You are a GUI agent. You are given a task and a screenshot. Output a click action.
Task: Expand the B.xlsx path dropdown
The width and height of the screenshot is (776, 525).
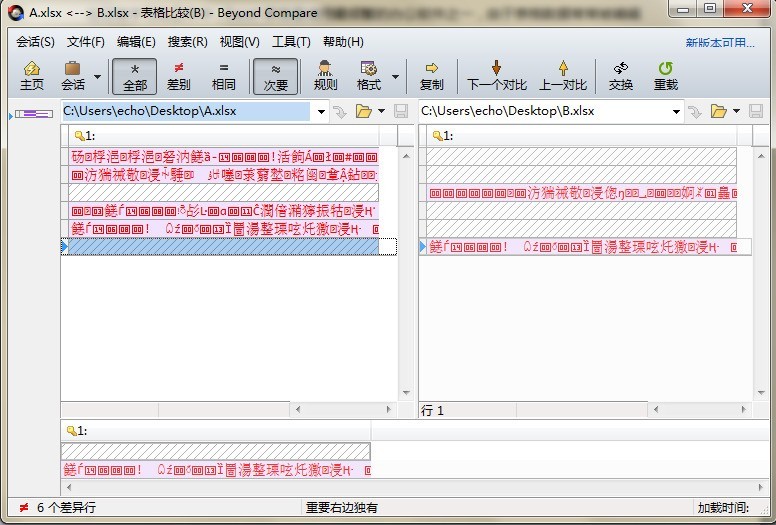tap(676, 112)
